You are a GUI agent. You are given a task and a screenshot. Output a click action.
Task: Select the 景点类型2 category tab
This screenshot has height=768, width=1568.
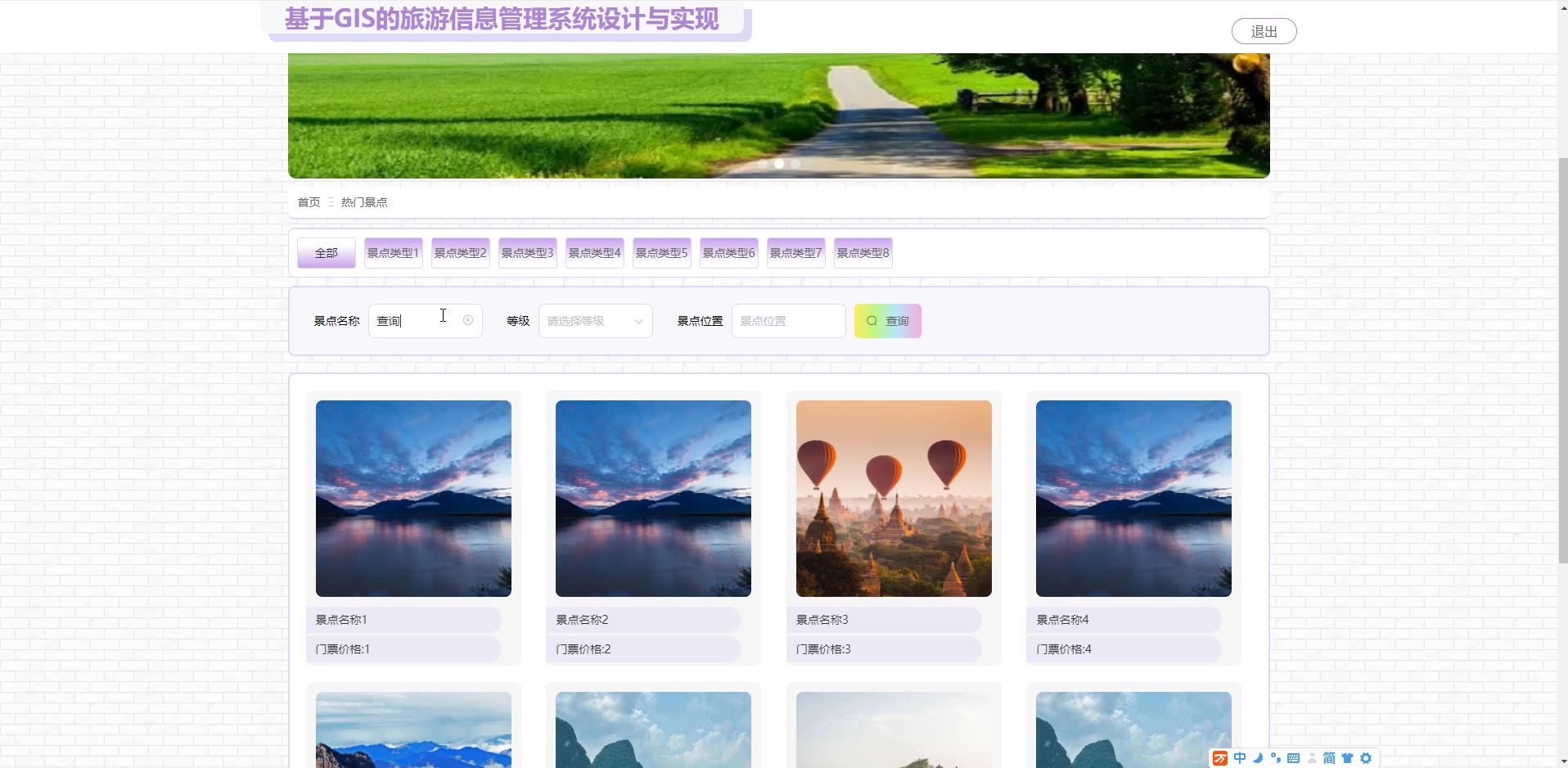pos(460,253)
